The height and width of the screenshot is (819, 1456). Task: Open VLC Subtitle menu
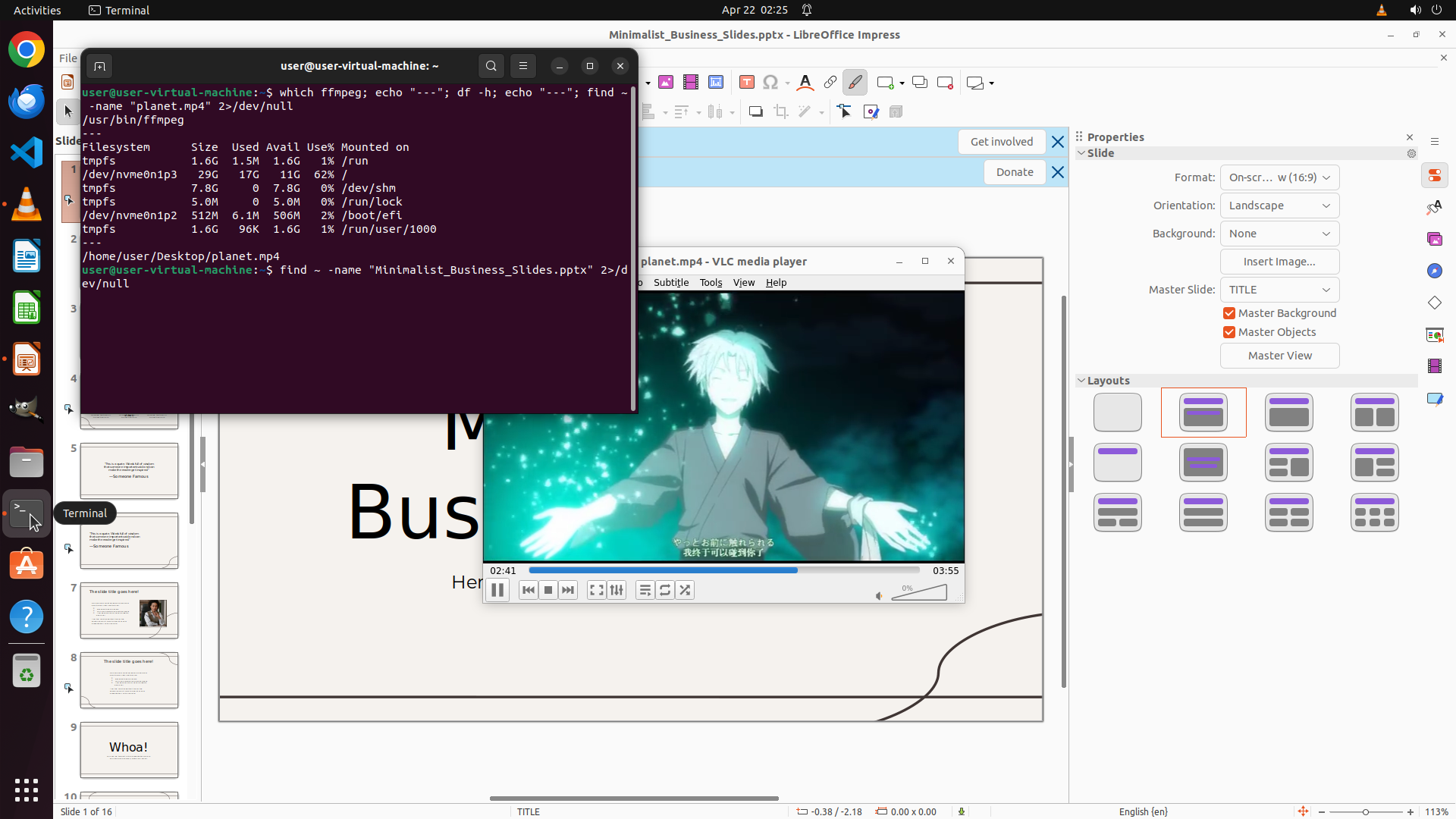point(671,282)
